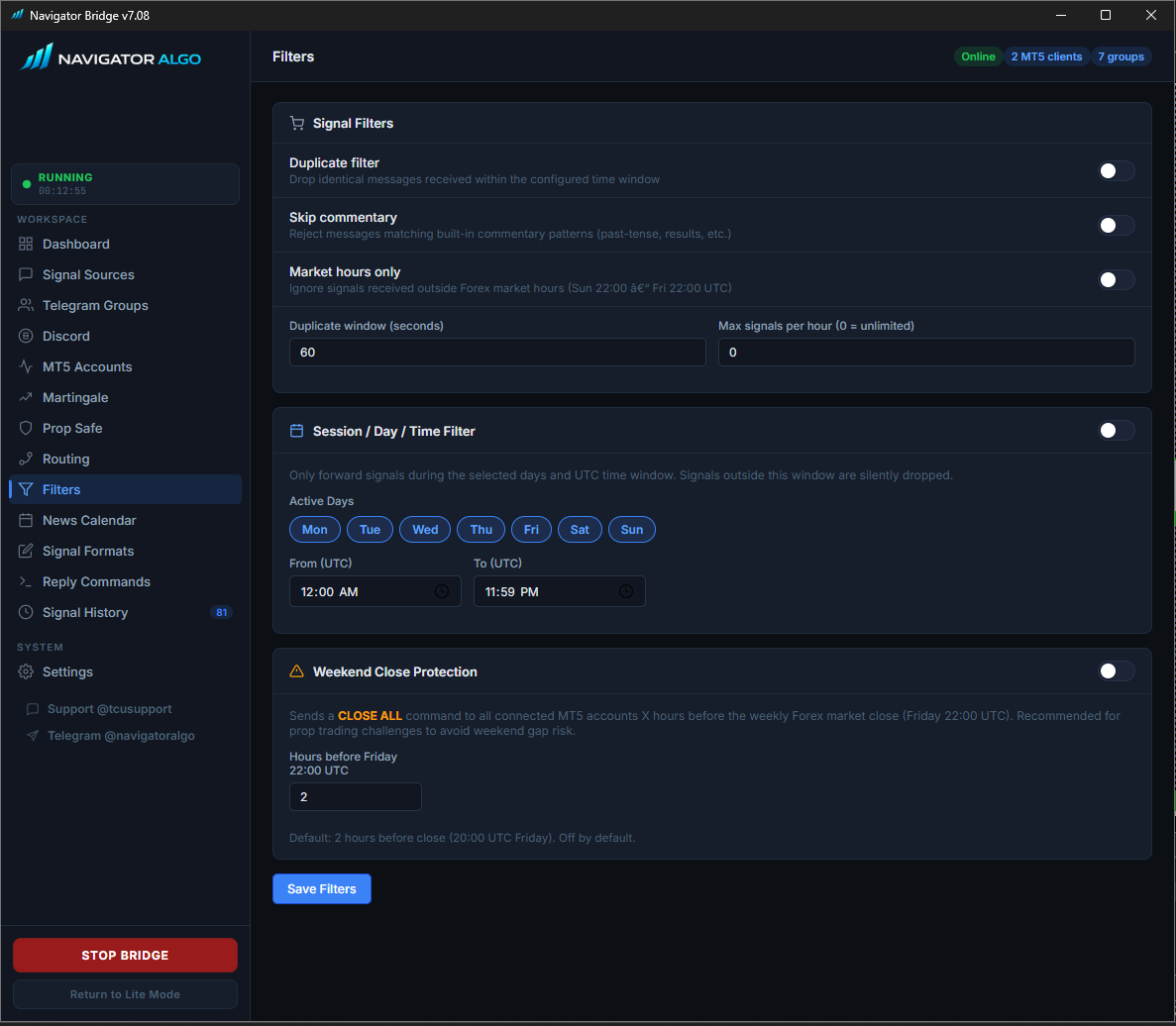
Task: Toggle Market hours only switch
Action: [1116, 280]
